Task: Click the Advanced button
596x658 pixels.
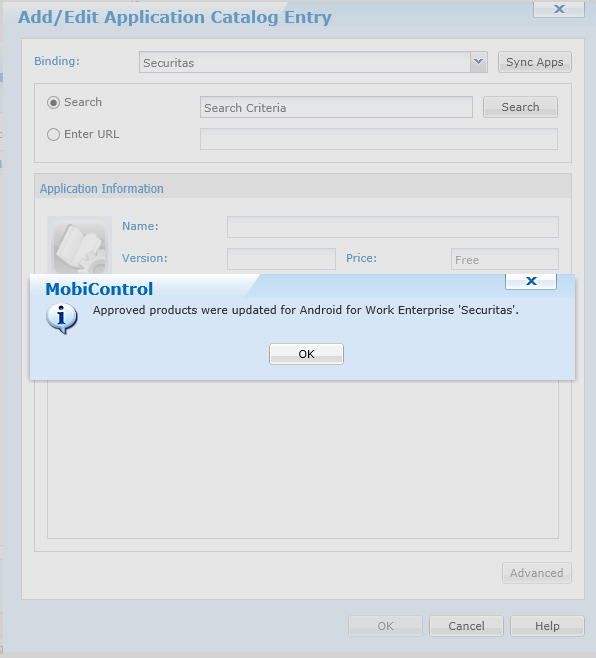Action: coord(536,573)
